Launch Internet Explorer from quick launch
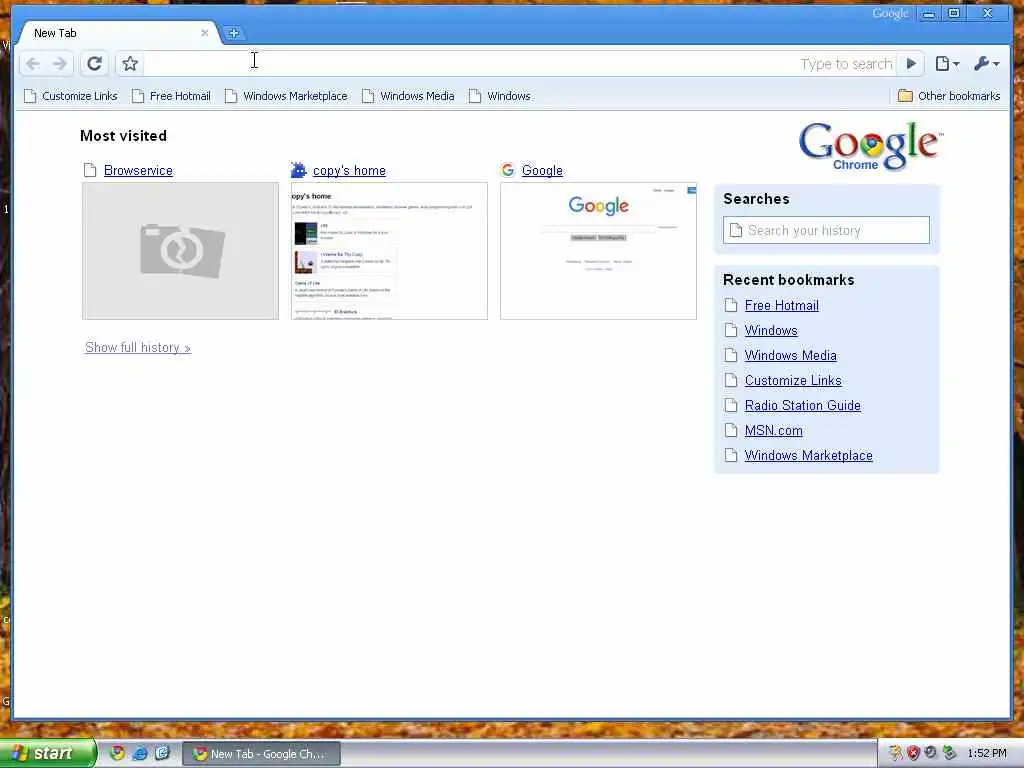 140,753
